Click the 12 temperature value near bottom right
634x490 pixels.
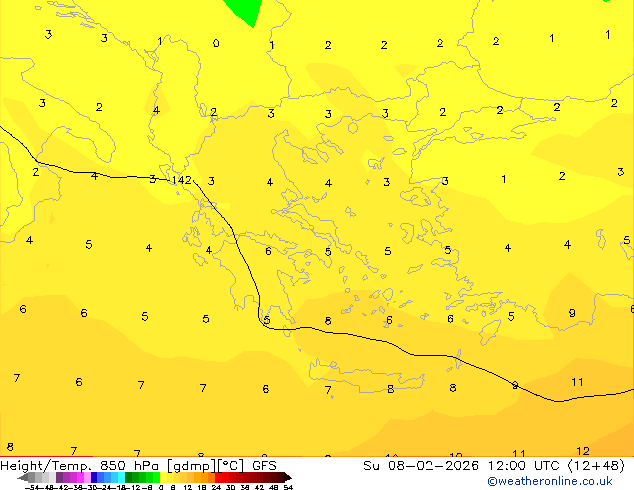pyautogui.click(x=583, y=451)
